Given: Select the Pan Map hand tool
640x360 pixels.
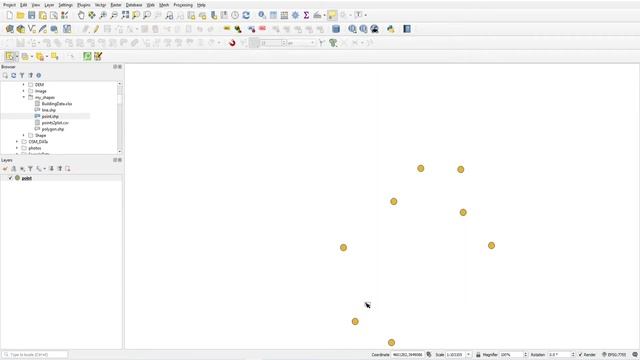Looking at the screenshot, I should (81, 16).
